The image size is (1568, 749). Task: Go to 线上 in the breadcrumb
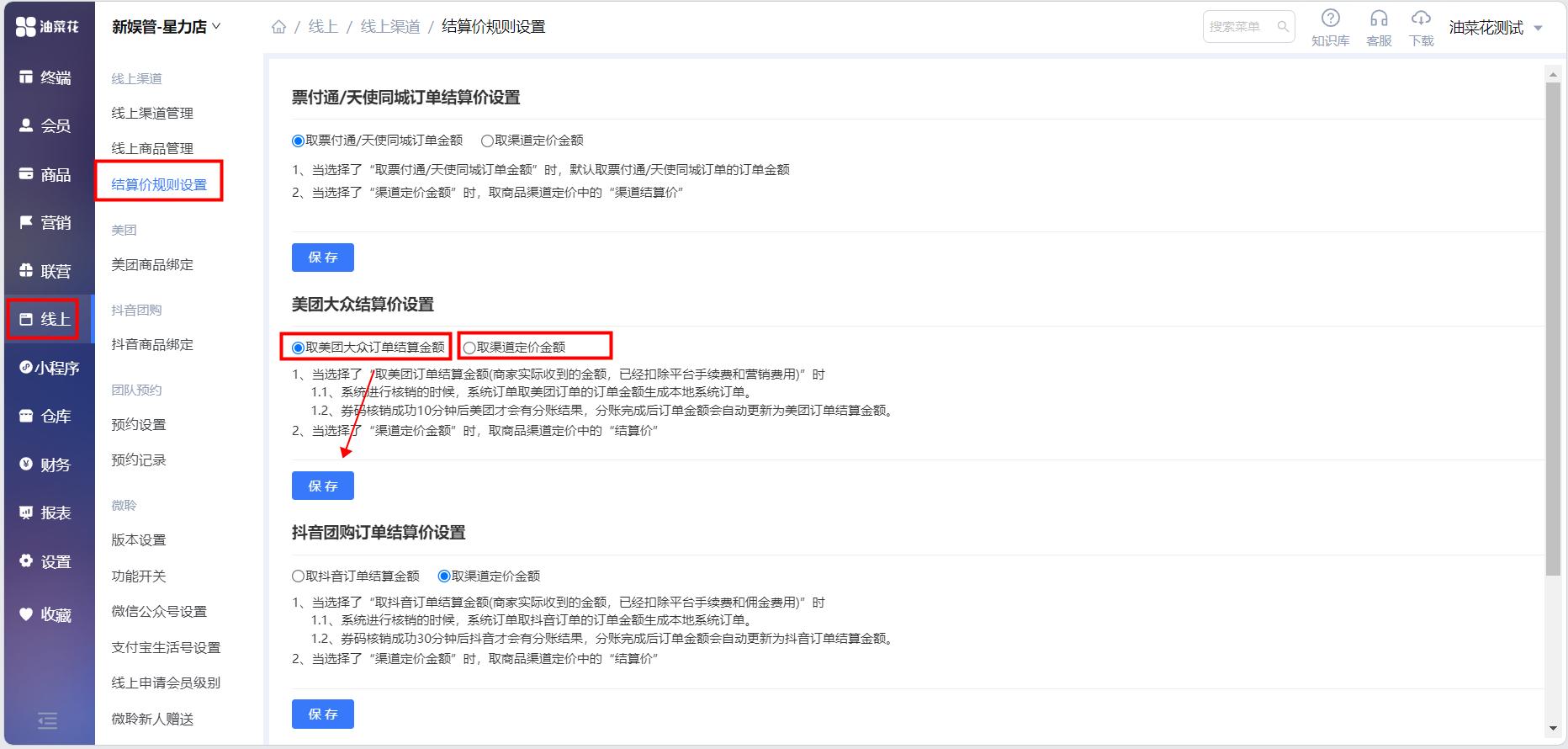323,27
